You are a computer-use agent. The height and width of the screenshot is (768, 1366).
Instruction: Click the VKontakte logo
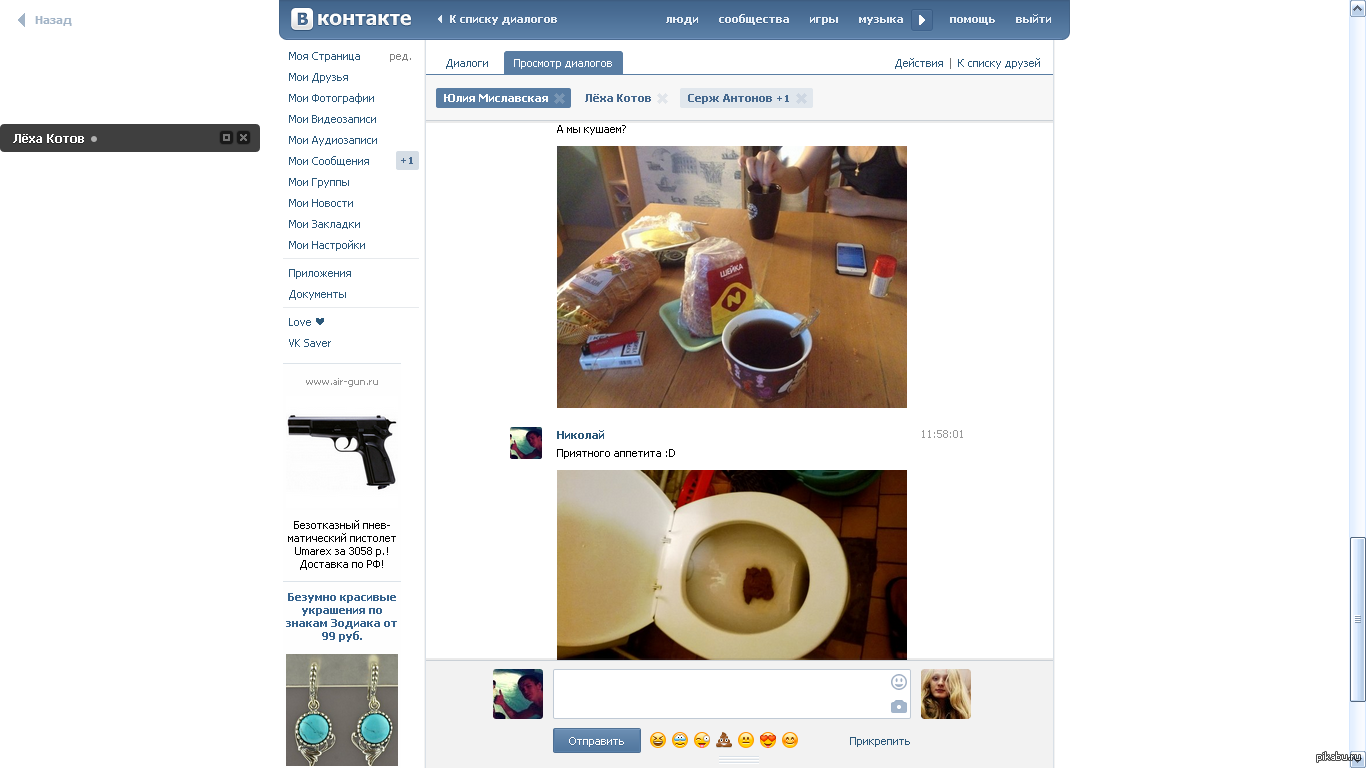(351, 19)
